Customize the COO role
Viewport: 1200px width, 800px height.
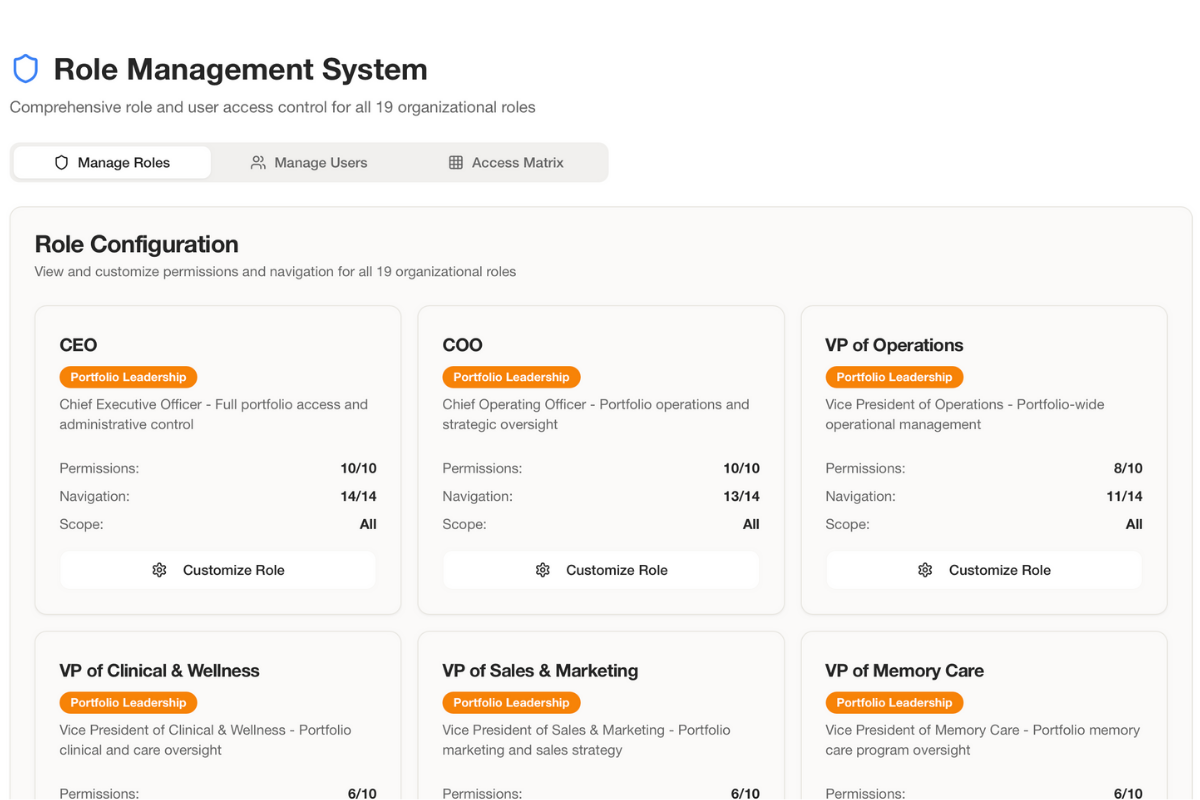point(601,569)
